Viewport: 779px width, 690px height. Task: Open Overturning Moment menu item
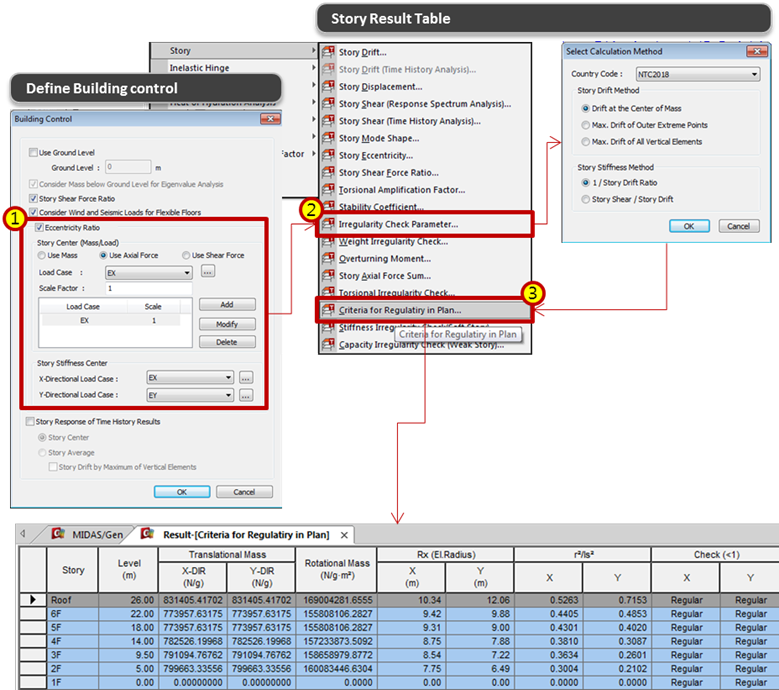(425, 259)
